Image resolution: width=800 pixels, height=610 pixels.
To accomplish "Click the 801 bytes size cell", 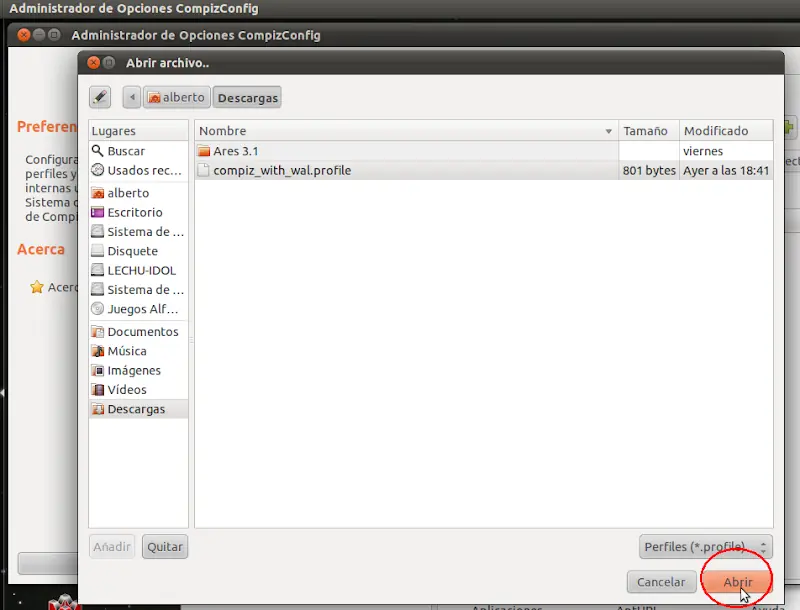I will [x=649, y=170].
